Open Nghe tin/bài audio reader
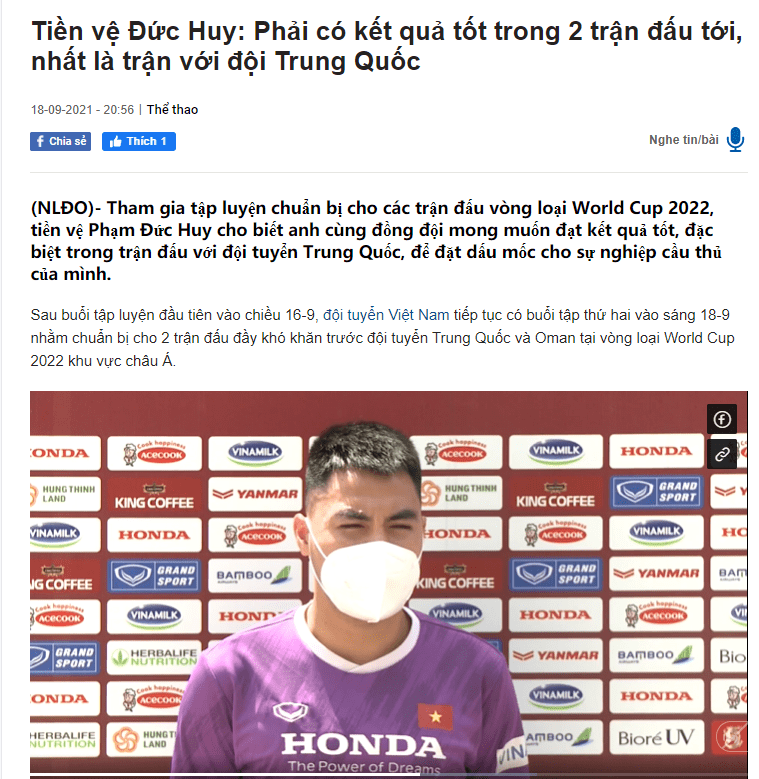The image size is (759, 779). point(683,140)
